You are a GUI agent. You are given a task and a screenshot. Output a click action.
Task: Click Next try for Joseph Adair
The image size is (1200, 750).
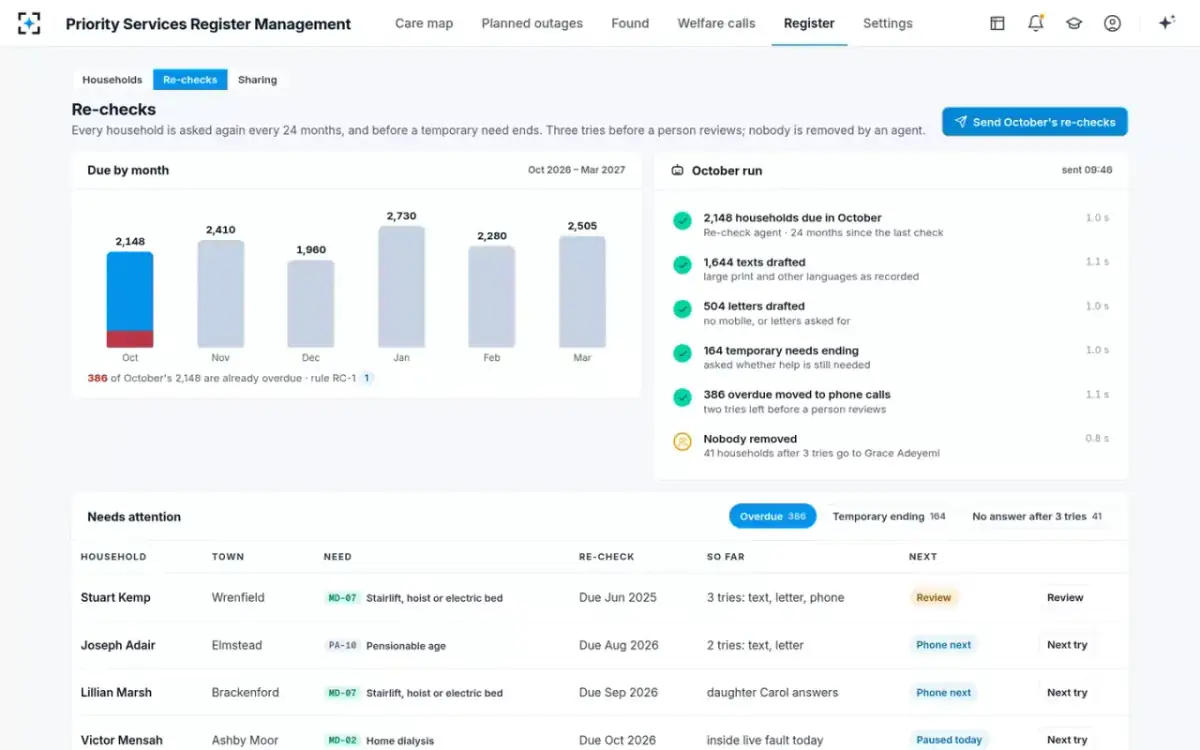pos(1067,645)
